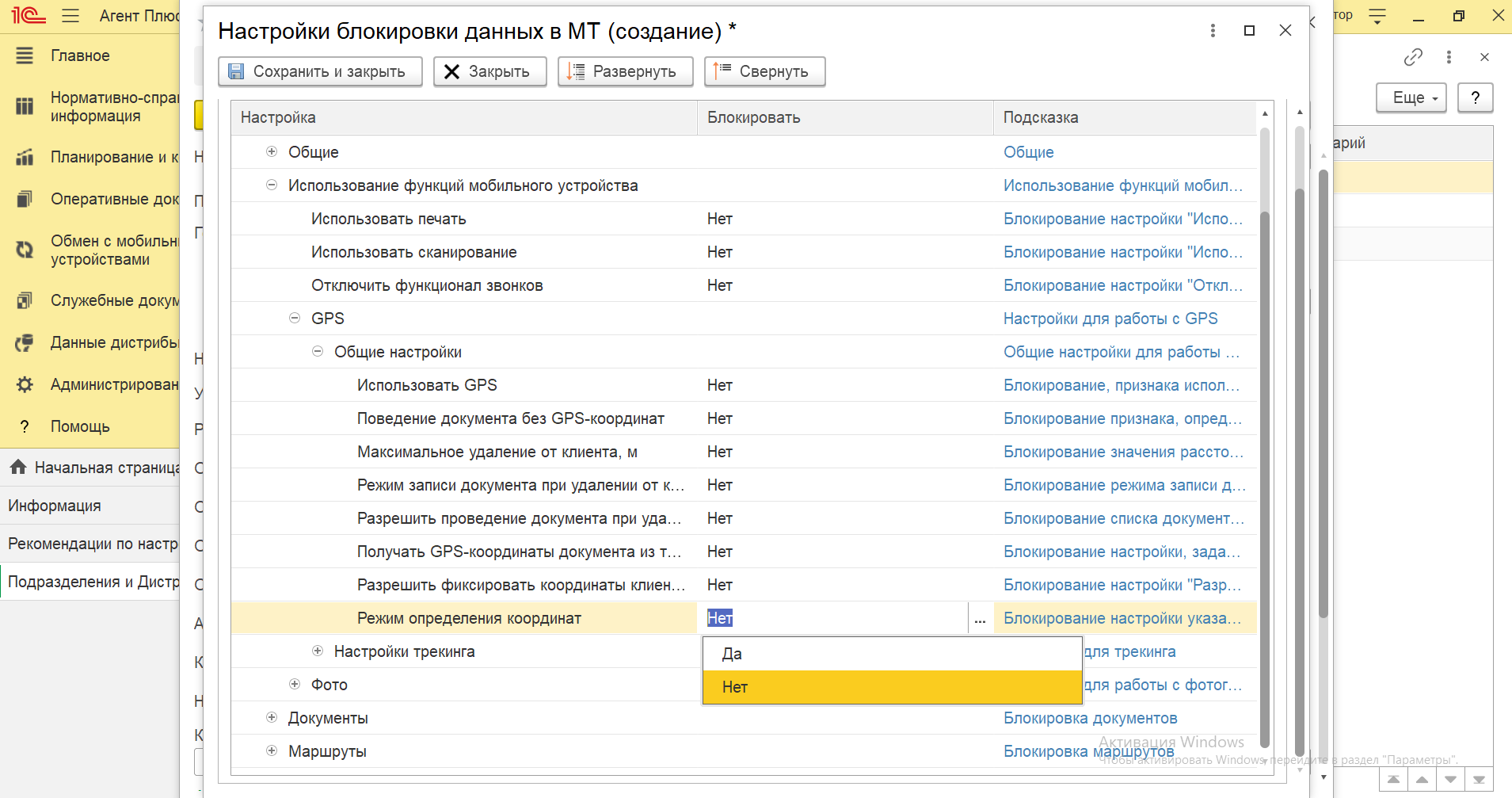Expand the Общие tree group
This screenshot has width=1512, height=798.
272,151
